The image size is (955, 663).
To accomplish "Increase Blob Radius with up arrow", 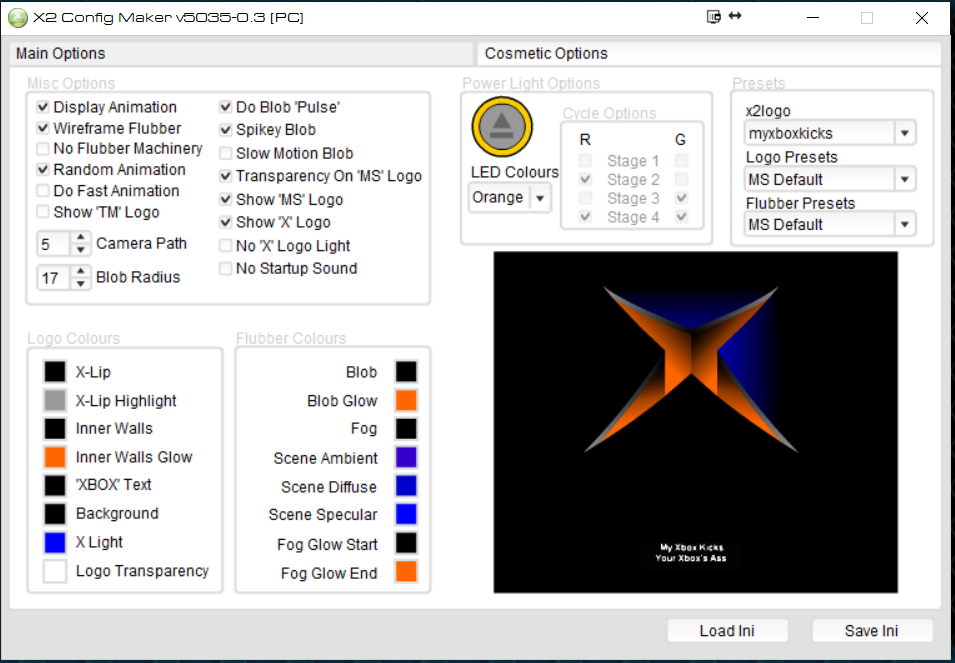I will click(x=80, y=272).
